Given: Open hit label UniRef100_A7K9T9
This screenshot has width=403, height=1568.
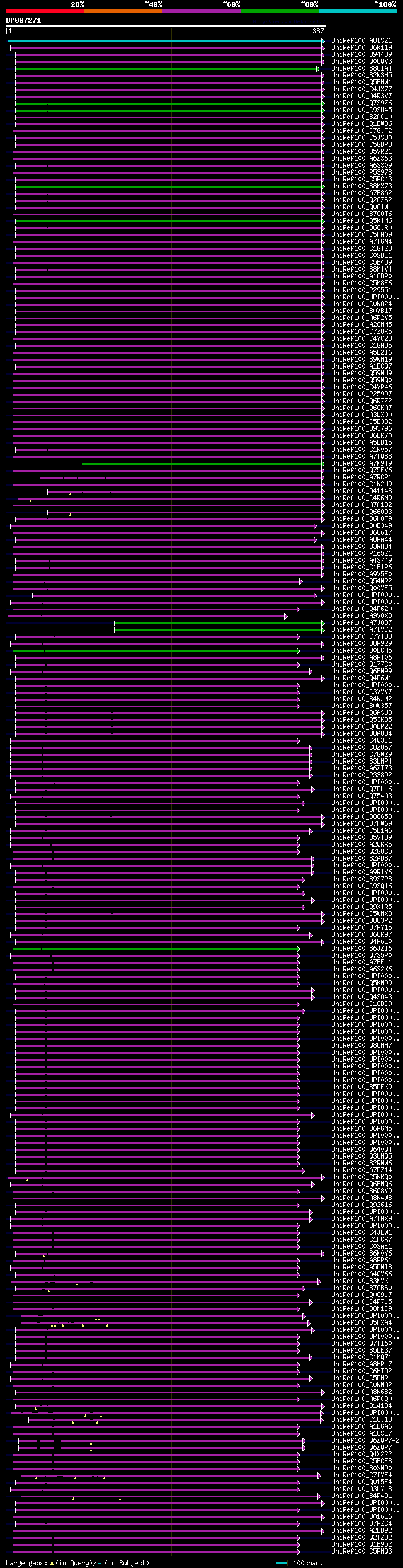Looking at the screenshot, I should (361, 464).
